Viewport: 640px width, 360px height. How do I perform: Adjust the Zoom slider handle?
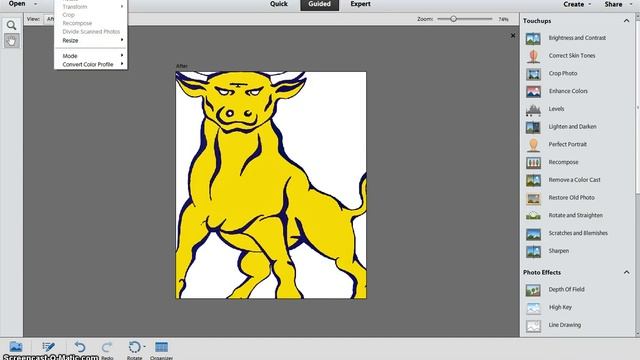453,19
